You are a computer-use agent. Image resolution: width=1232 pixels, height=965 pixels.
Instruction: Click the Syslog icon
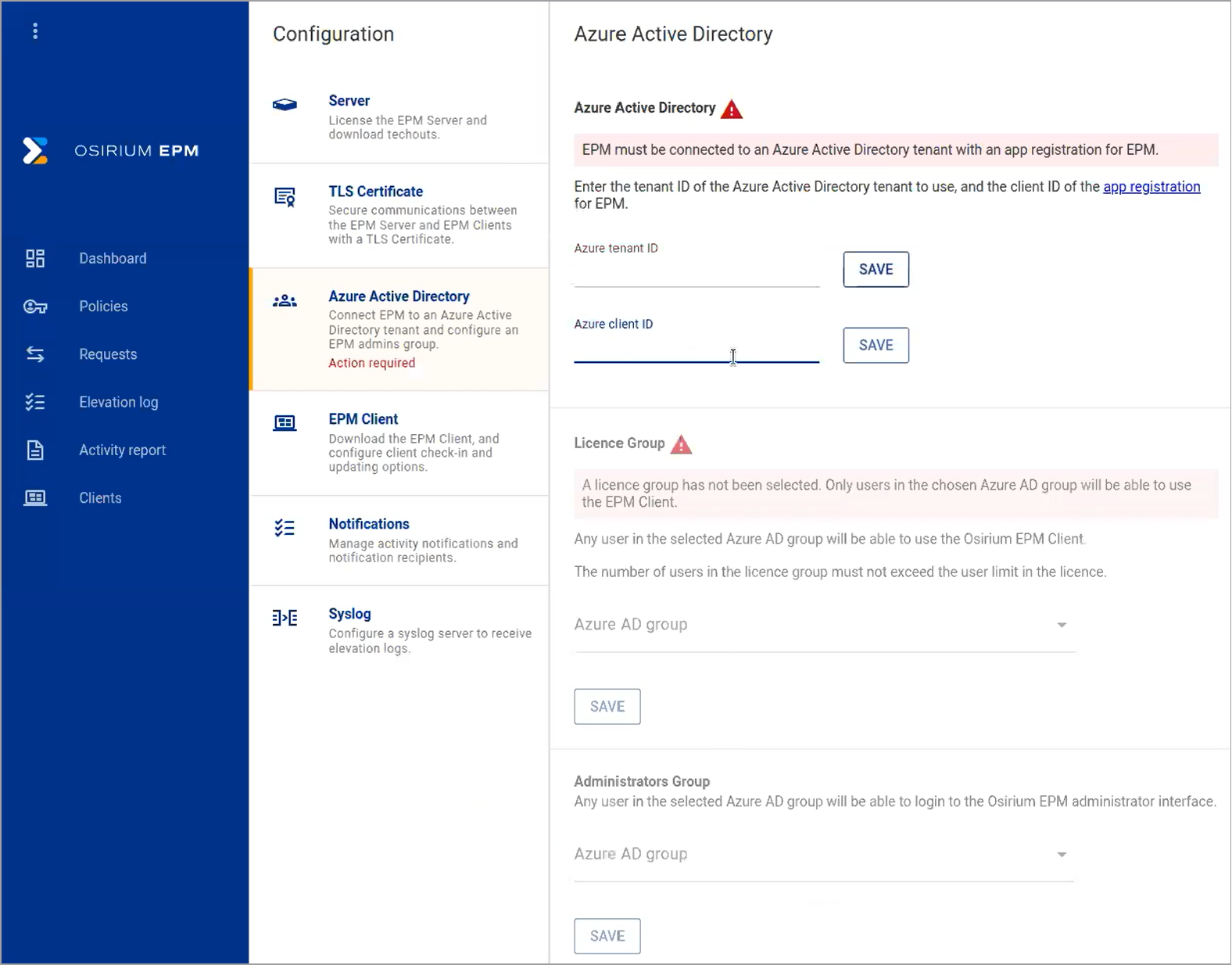285,618
